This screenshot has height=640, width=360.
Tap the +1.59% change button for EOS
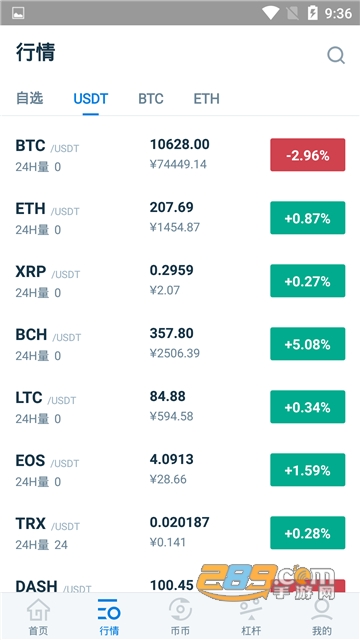(x=308, y=470)
